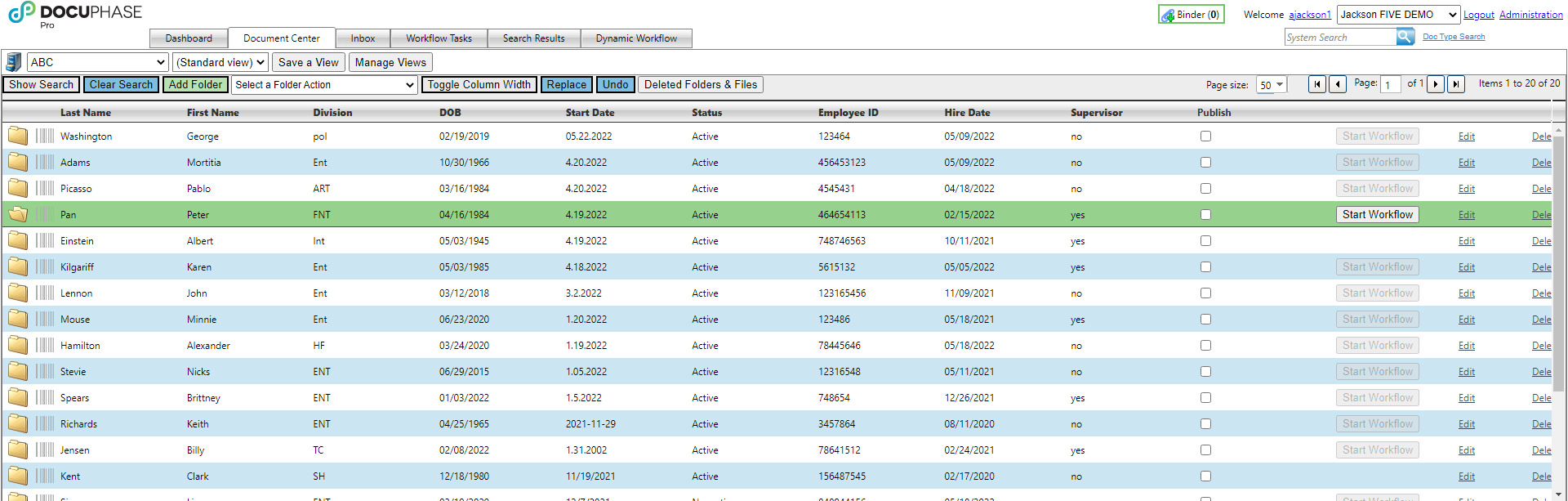The image size is (1568, 501).
Task: Open the folder icon for Einstein row
Action: [x=18, y=240]
